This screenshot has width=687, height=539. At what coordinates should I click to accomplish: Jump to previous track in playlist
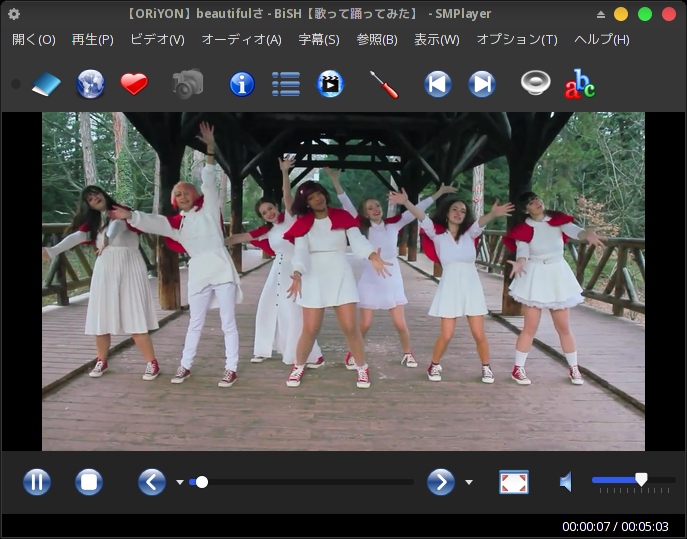[438, 84]
